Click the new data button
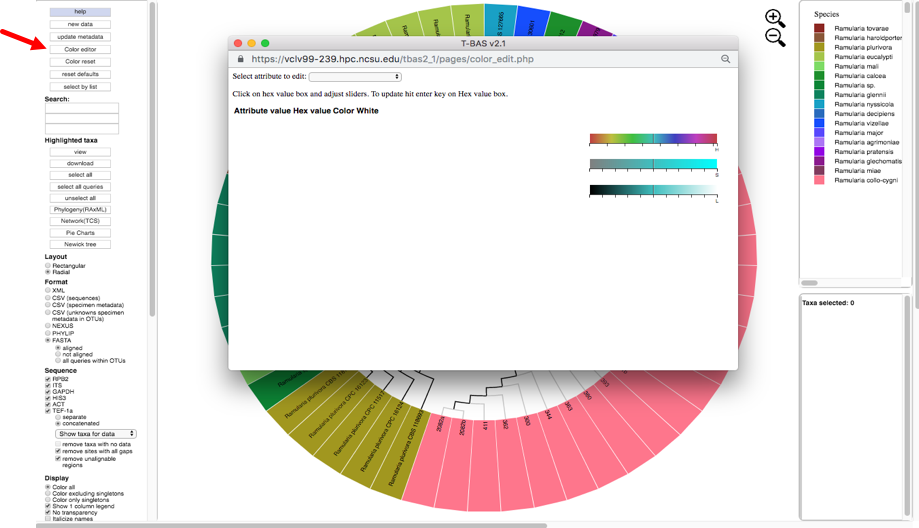The image size is (919, 528). (x=80, y=25)
